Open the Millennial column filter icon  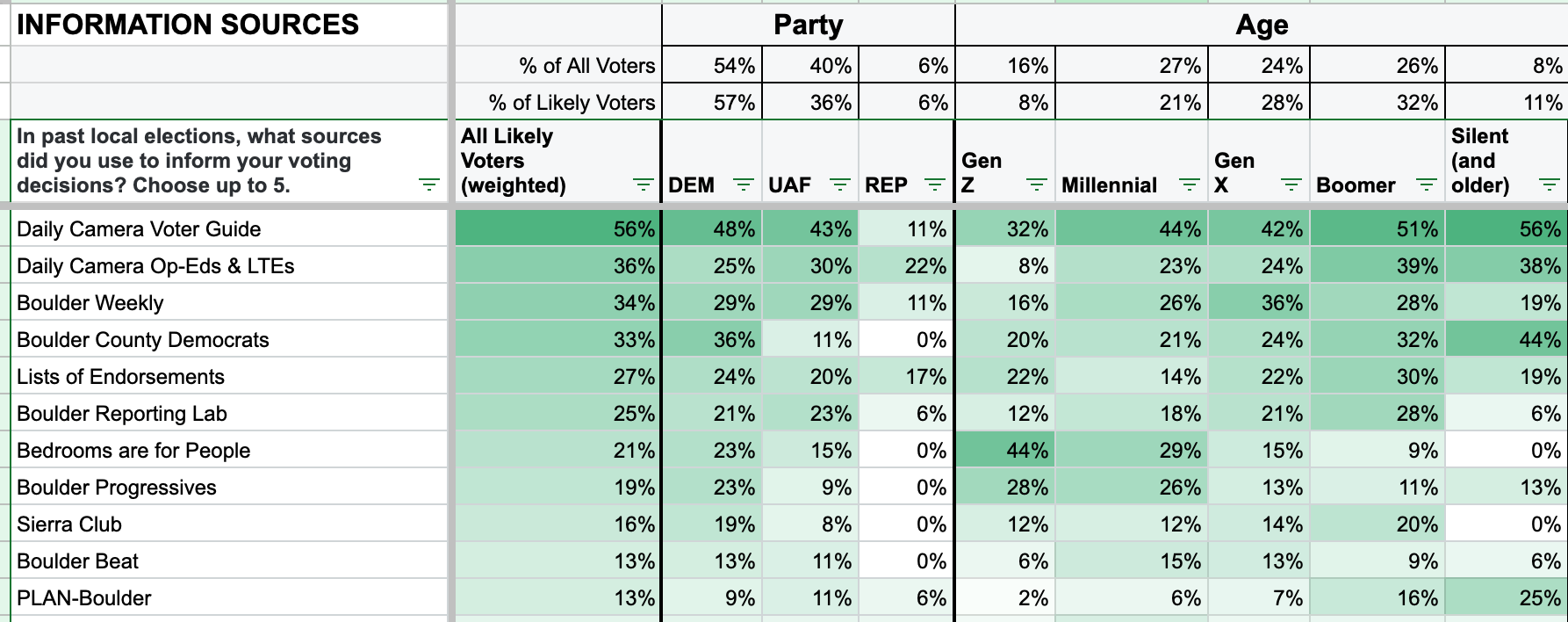pos(1190,184)
